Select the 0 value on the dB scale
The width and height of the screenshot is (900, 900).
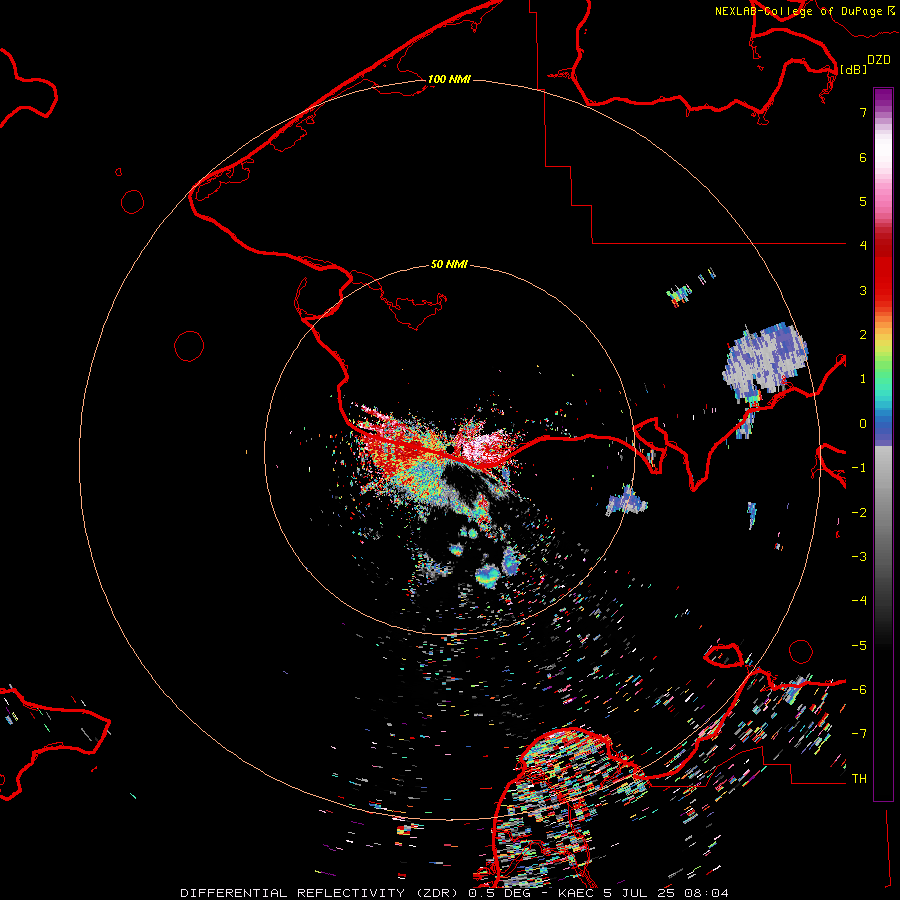tap(863, 424)
